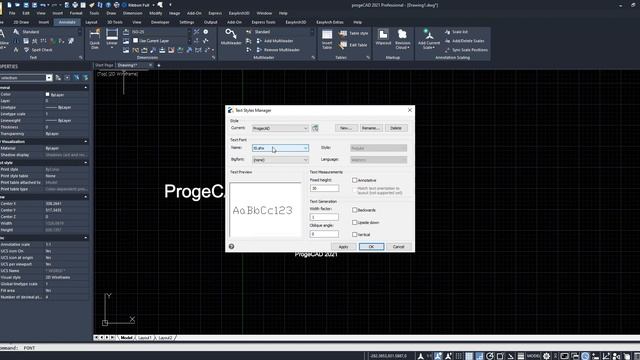This screenshot has height=360, width=640.
Task: Select the Quick Dim tool
Action: 95,39
